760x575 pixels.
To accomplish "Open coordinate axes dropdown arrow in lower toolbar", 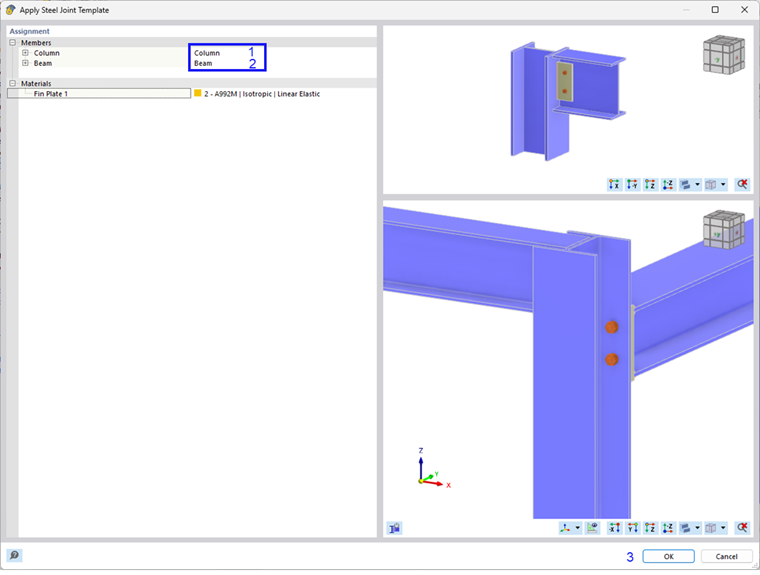I will pyautogui.click(x=577, y=528).
